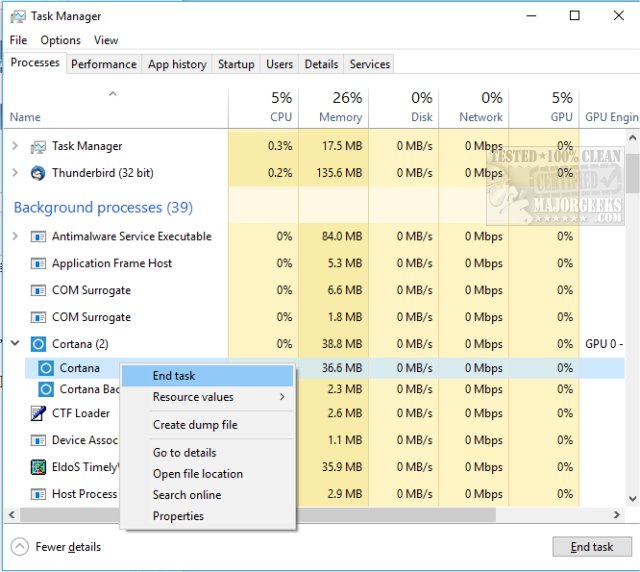Screen dimensions: 640x572
Task: Click the Application Frame Host icon
Action: [x=38, y=263]
